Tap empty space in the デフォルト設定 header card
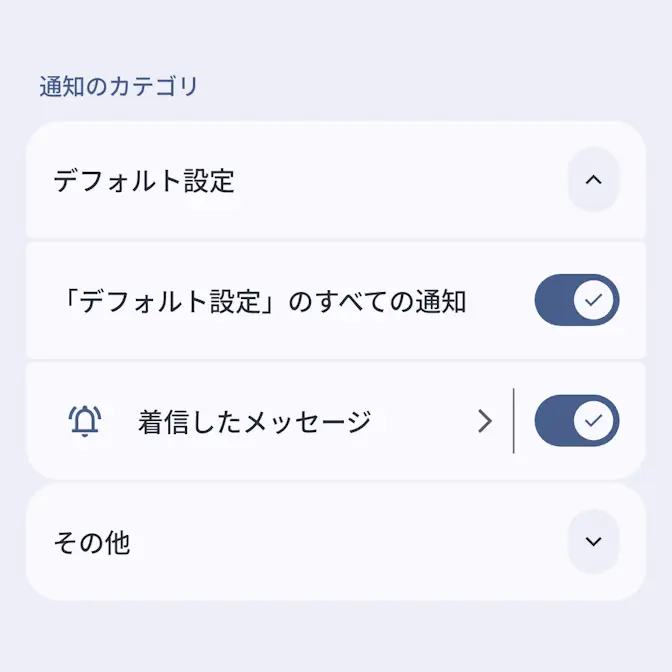Viewport: 672px width, 672px height. tap(400, 181)
